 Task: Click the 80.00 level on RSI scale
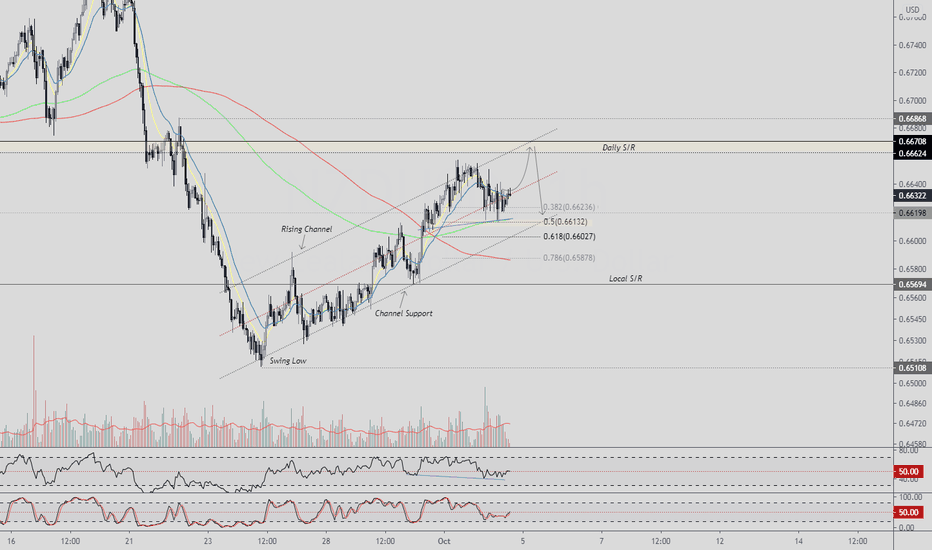click(x=908, y=451)
